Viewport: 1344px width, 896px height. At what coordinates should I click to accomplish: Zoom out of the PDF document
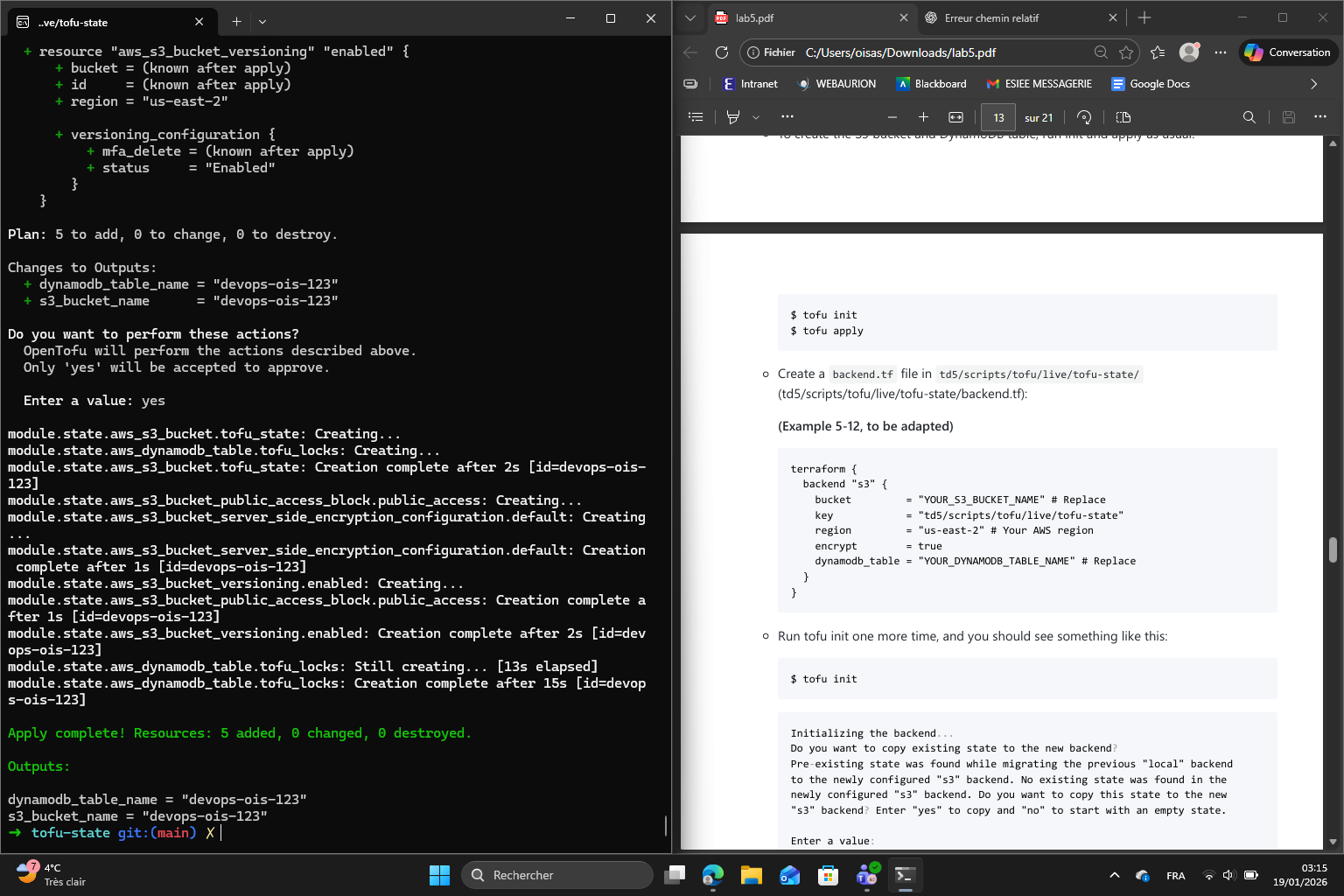click(x=892, y=117)
